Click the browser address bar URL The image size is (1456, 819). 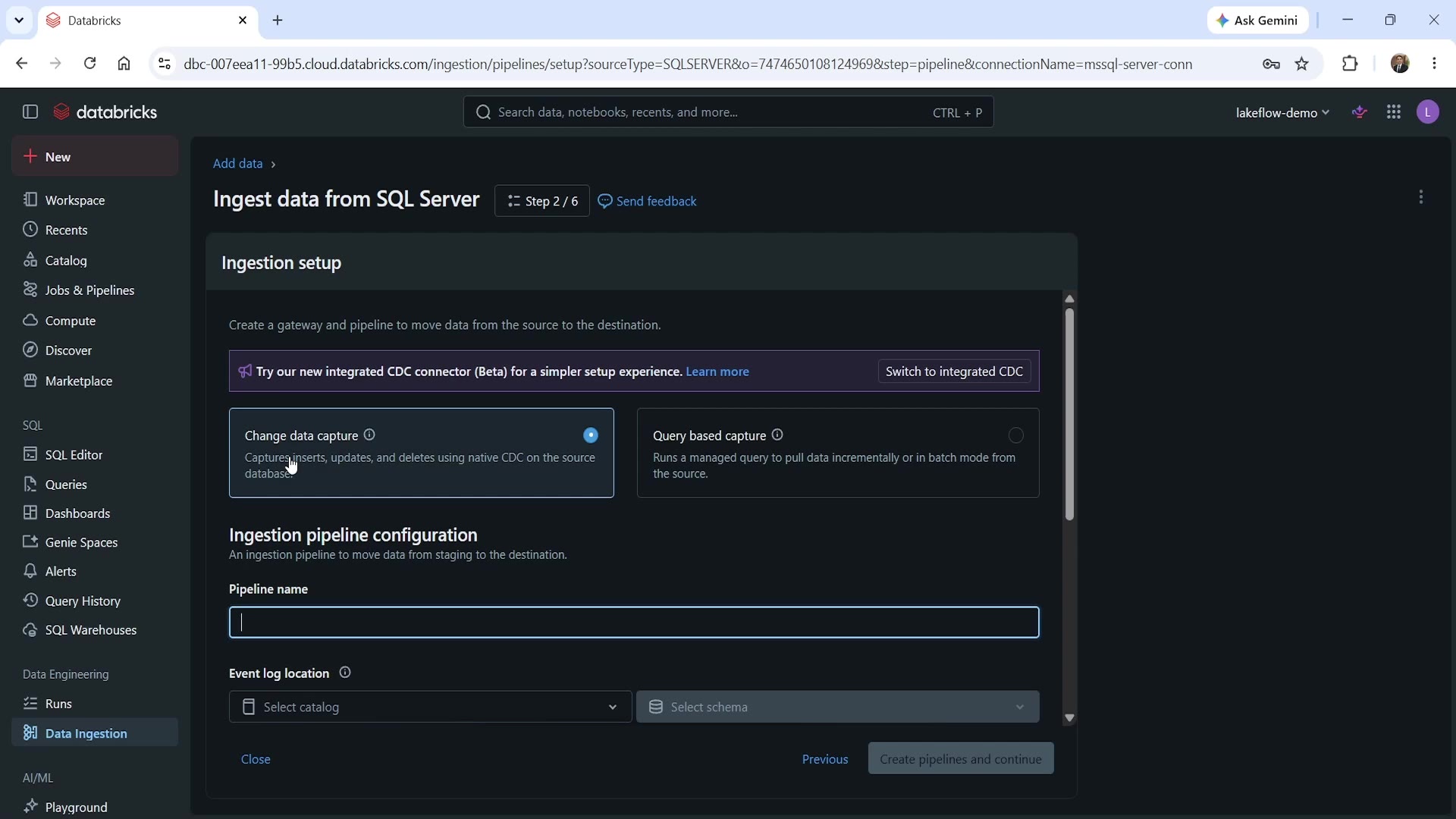click(x=688, y=64)
